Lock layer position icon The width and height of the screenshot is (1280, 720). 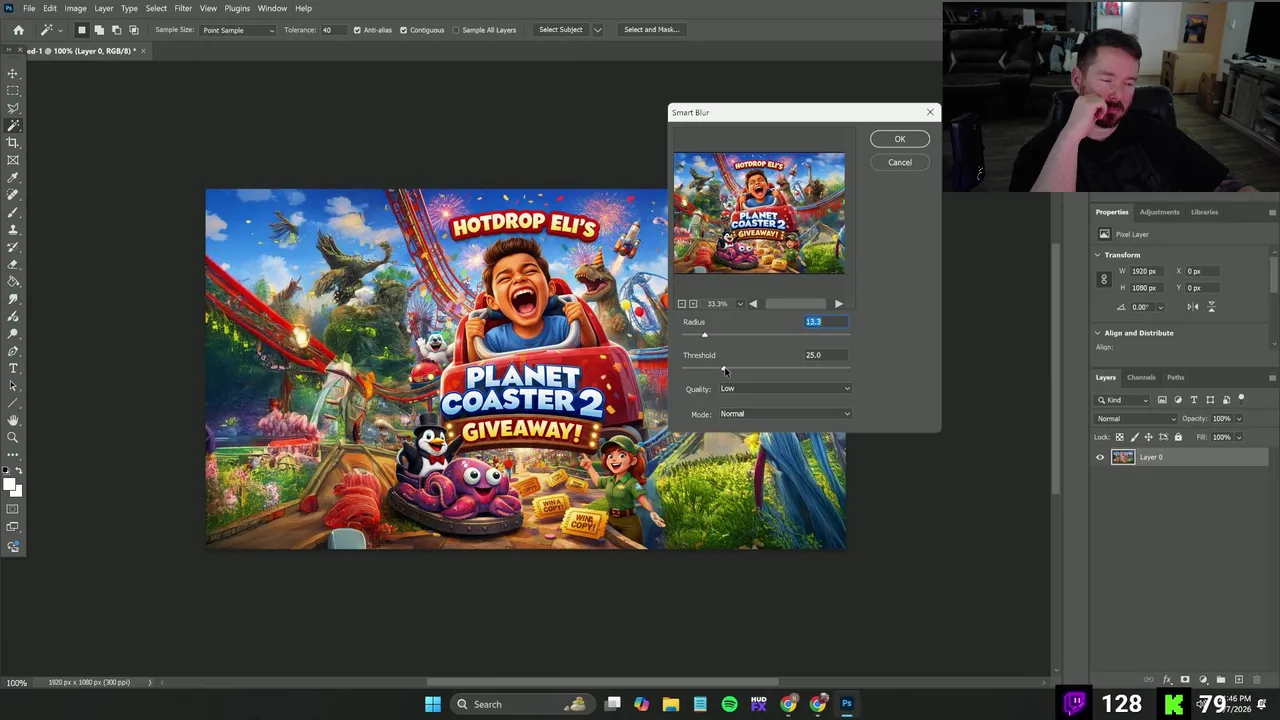click(x=1148, y=437)
